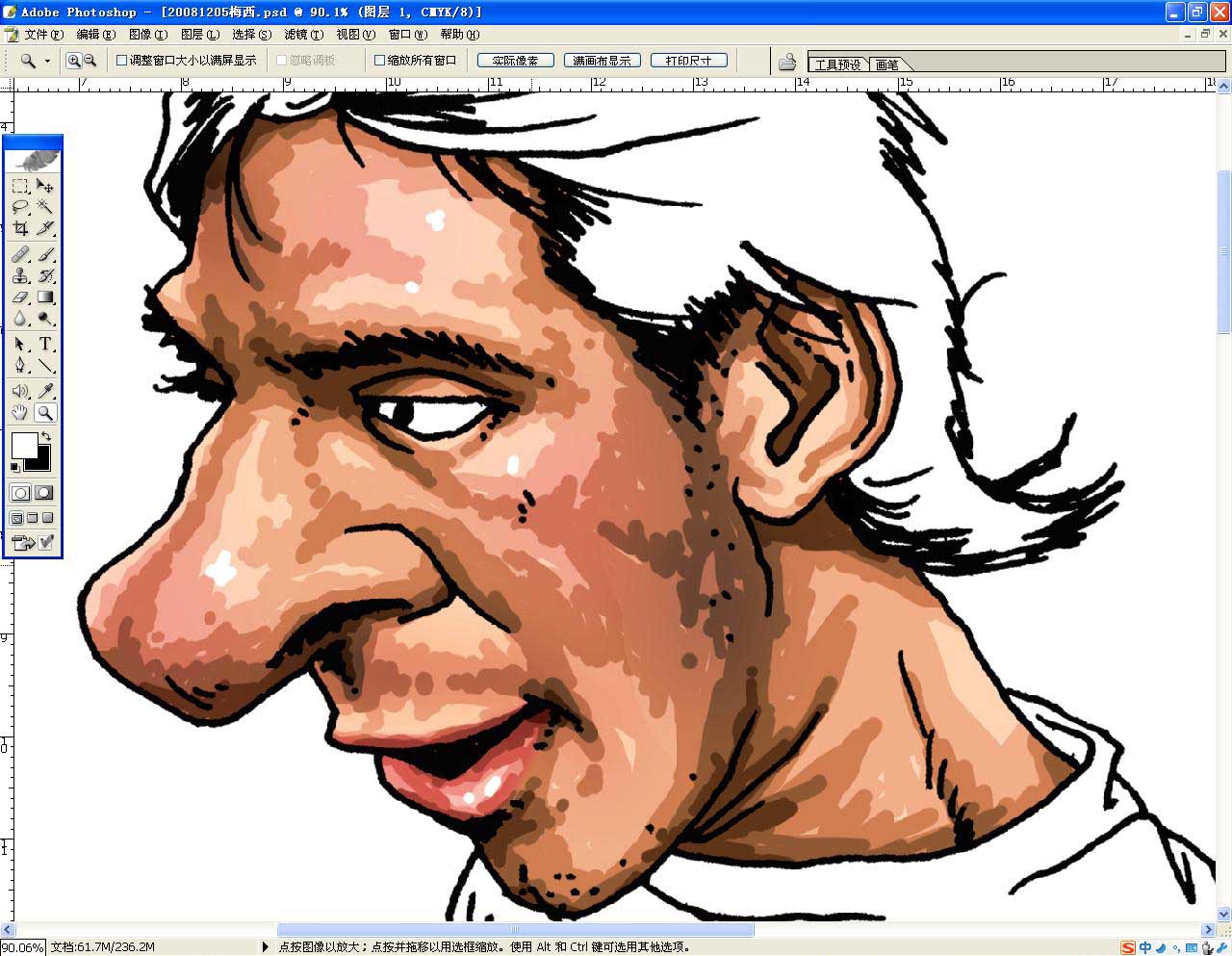Click the 实际像素 button

click(x=515, y=61)
